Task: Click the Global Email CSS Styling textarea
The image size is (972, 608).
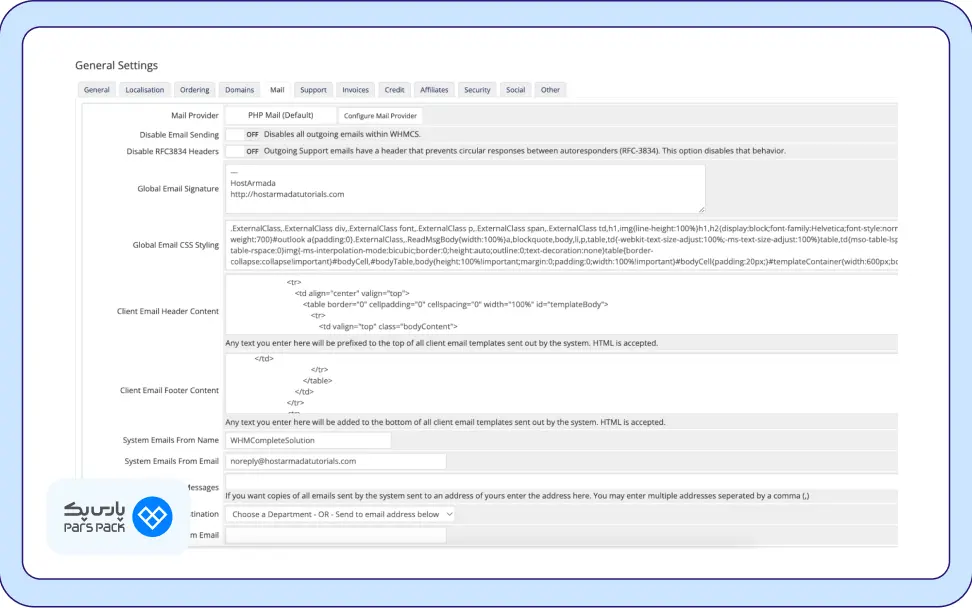Action: click(562, 245)
